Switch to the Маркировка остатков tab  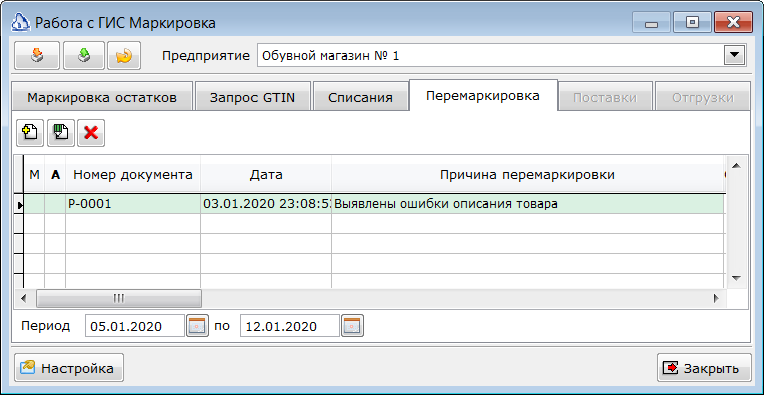click(102, 97)
